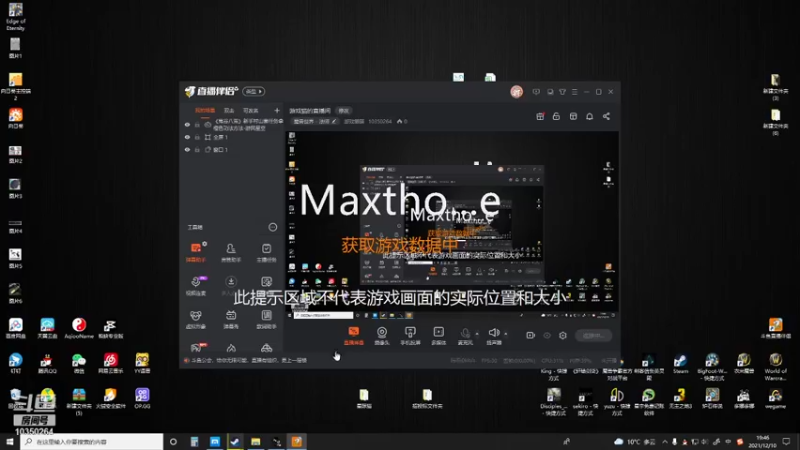800x450 pixels.
Task: Collapse the toolbox section circle button
Action: point(273,227)
